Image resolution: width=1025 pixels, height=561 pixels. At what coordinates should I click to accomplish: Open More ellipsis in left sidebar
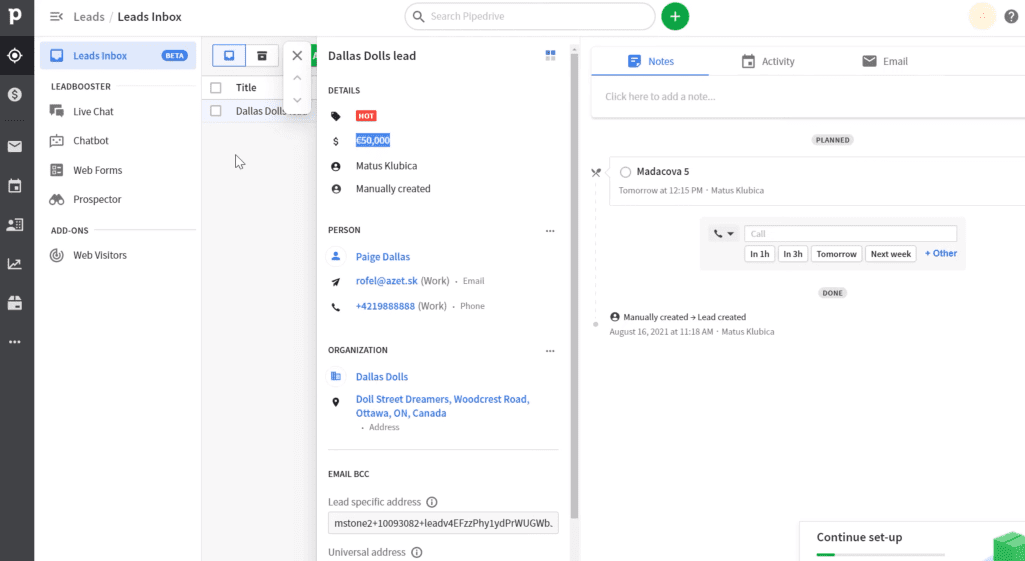(14, 342)
